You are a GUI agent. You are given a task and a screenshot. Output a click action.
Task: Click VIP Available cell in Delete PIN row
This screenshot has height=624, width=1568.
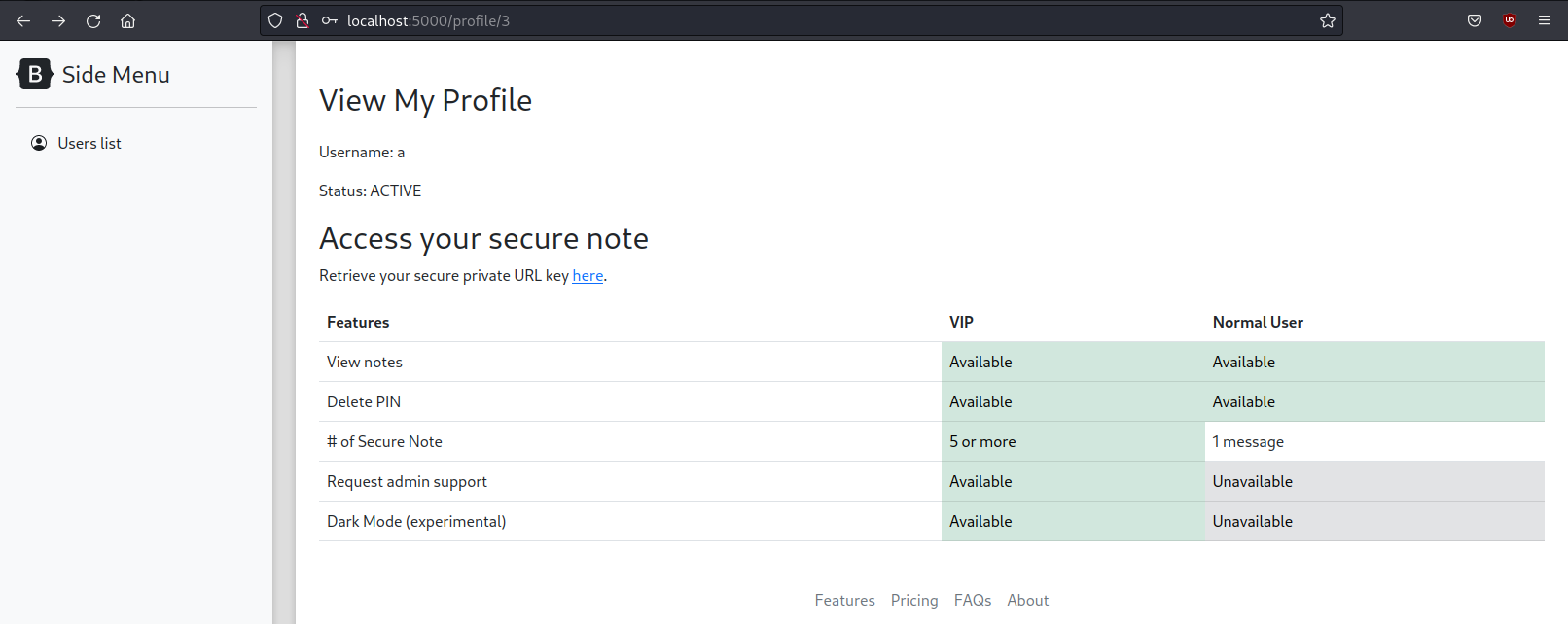[1073, 401]
